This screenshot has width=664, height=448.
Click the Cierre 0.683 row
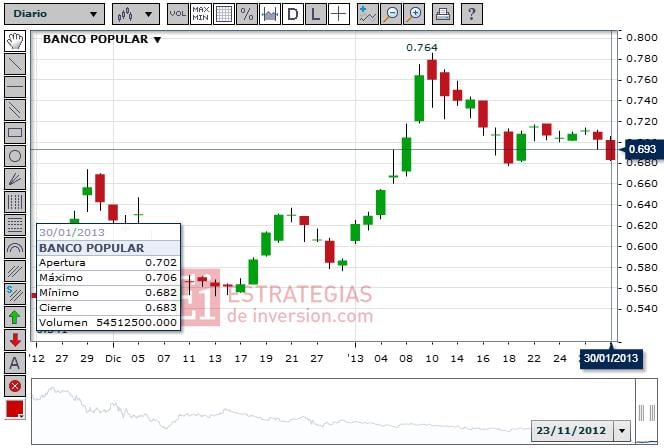(x=108, y=308)
